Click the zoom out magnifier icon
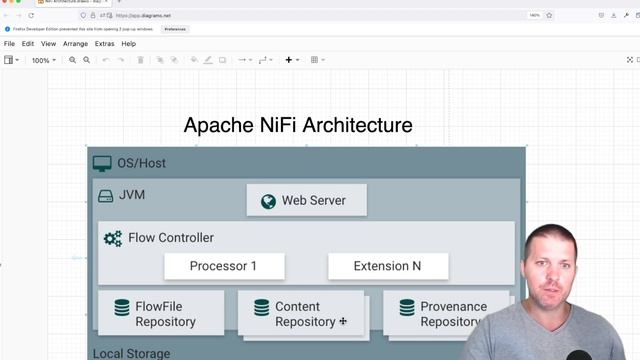The width and height of the screenshot is (640, 360). (x=87, y=60)
